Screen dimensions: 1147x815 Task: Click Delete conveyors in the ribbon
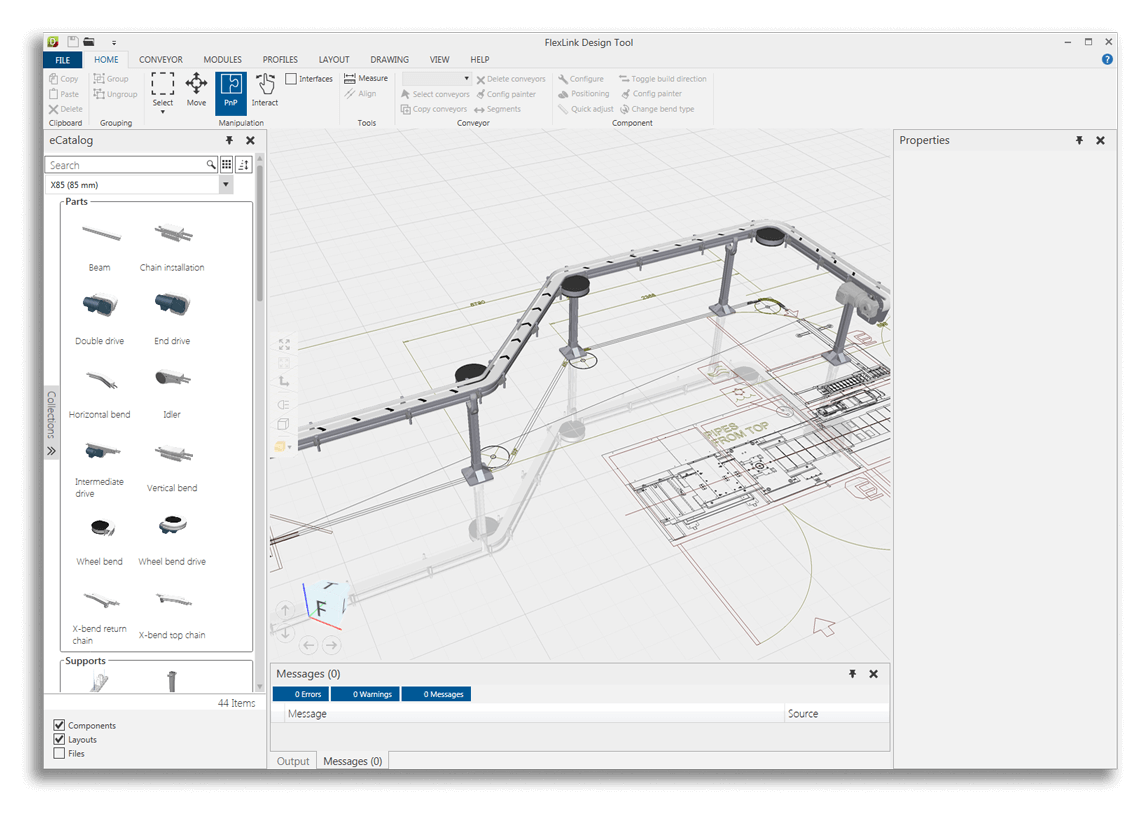point(511,79)
